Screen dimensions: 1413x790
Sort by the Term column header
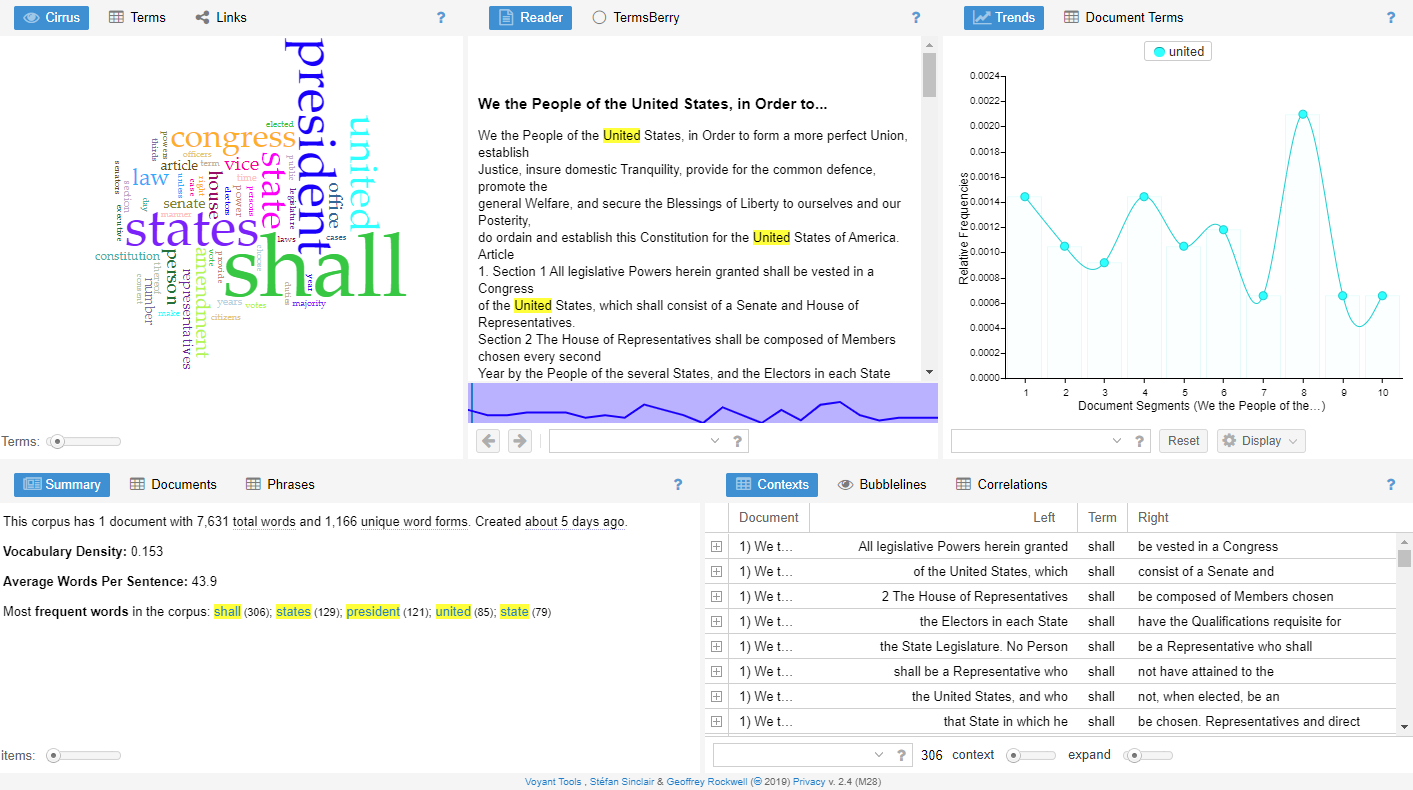(1102, 517)
